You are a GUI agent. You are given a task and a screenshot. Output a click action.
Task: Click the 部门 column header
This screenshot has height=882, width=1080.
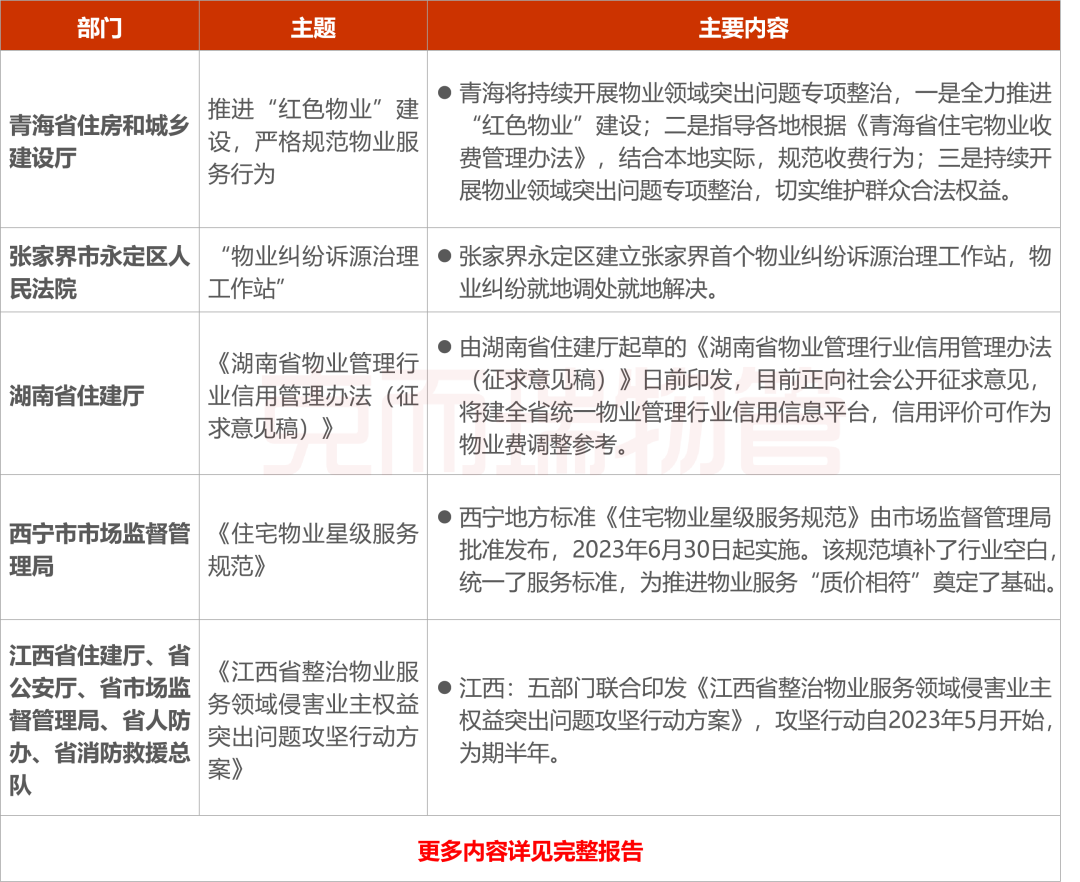[100, 26]
